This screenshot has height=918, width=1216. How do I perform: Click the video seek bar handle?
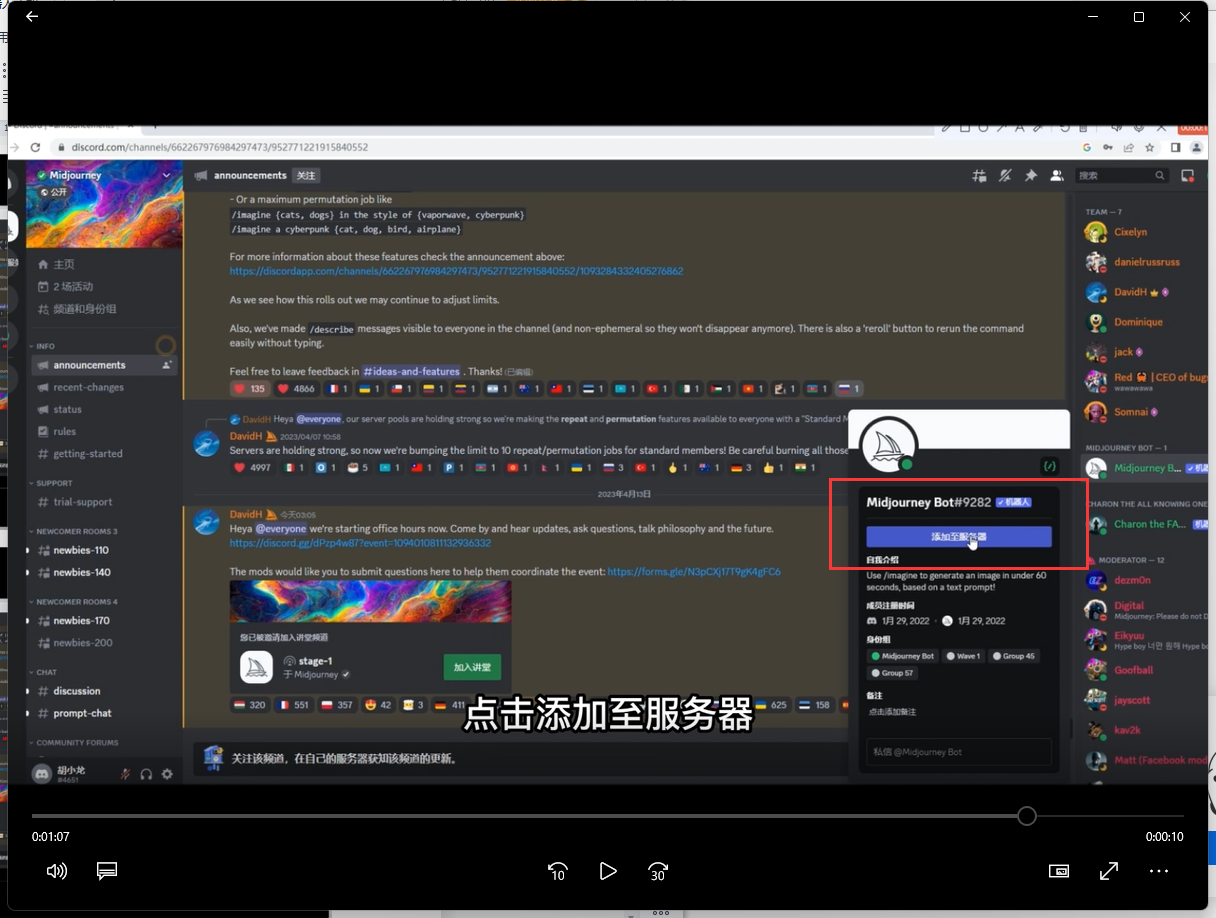pyautogui.click(x=1027, y=816)
